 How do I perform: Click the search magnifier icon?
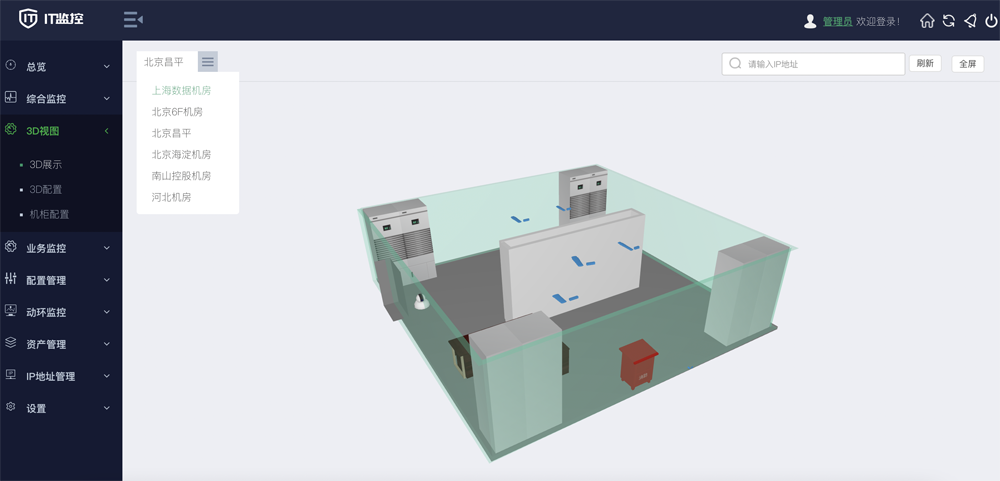(x=735, y=63)
